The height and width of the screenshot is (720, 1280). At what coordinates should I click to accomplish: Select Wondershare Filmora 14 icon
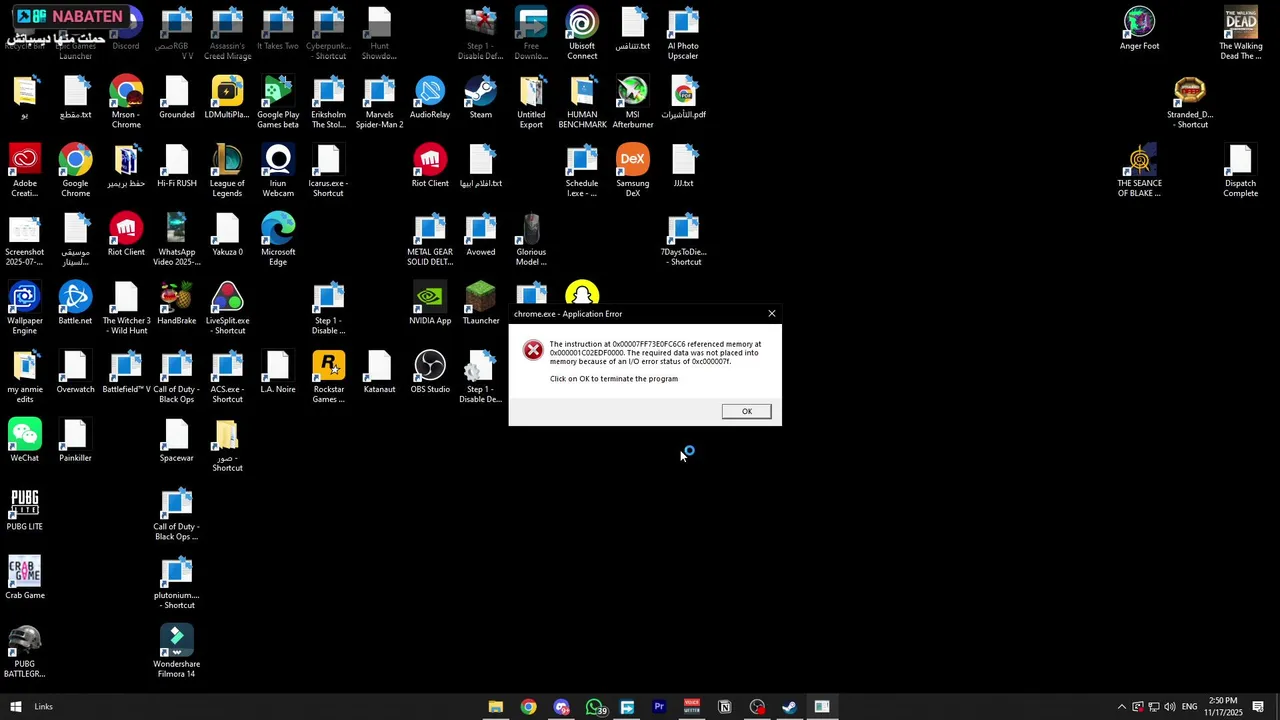pyautogui.click(x=177, y=652)
